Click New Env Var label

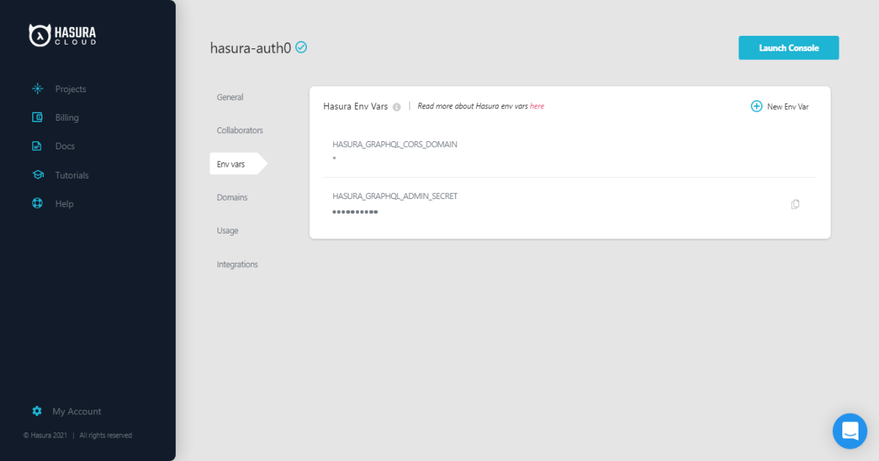pyautogui.click(x=788, y=107)
